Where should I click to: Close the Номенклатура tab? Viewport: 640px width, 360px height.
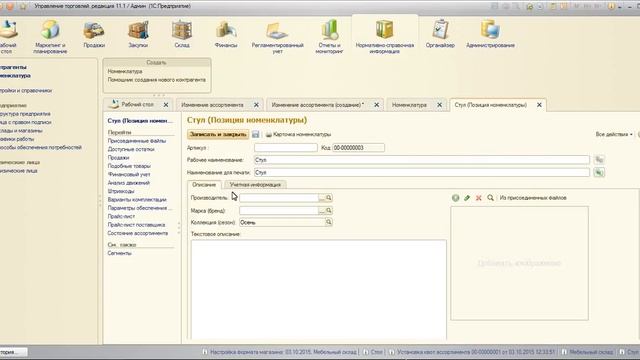(440, 105)
